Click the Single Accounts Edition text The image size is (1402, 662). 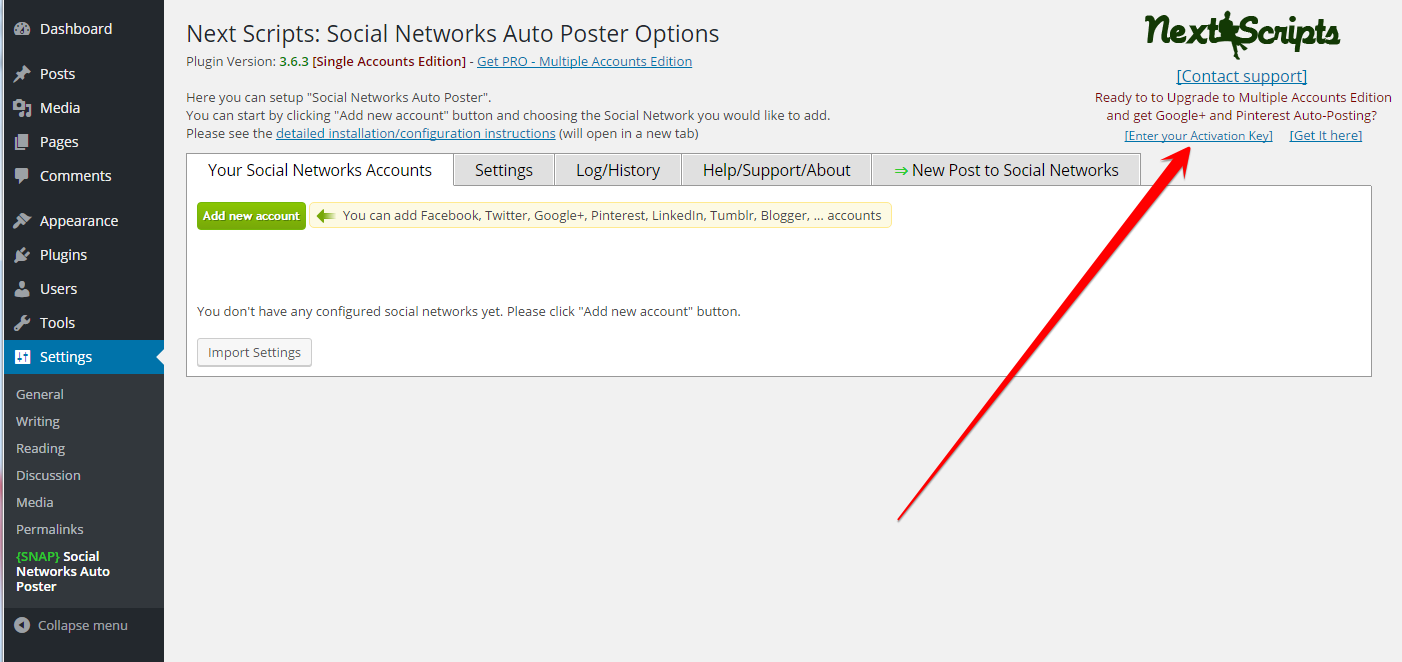click(390, 62)
